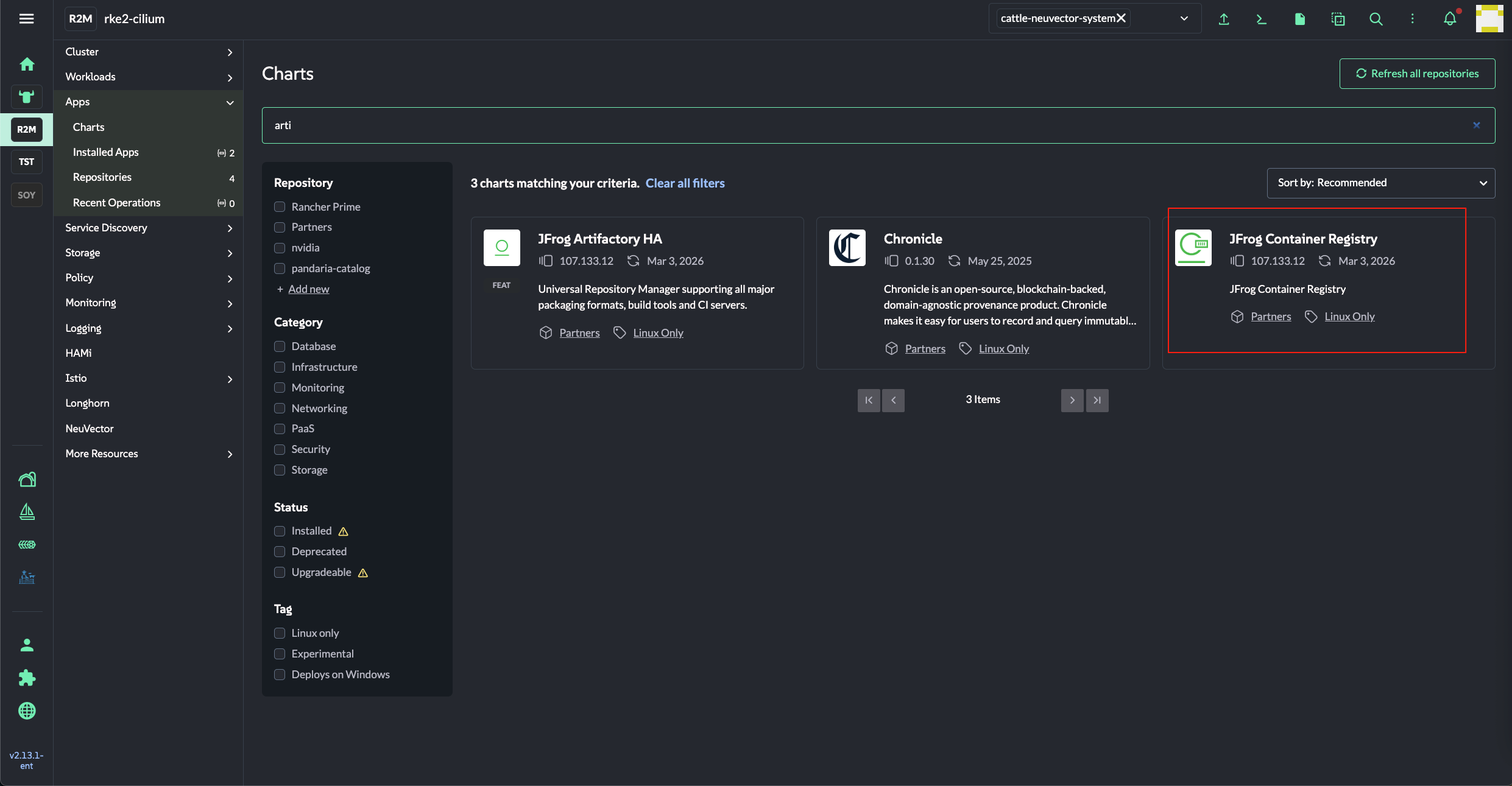1512x786 pixels.
Task: Open Installed Apps in sidebar
Action: pos(106,152)
